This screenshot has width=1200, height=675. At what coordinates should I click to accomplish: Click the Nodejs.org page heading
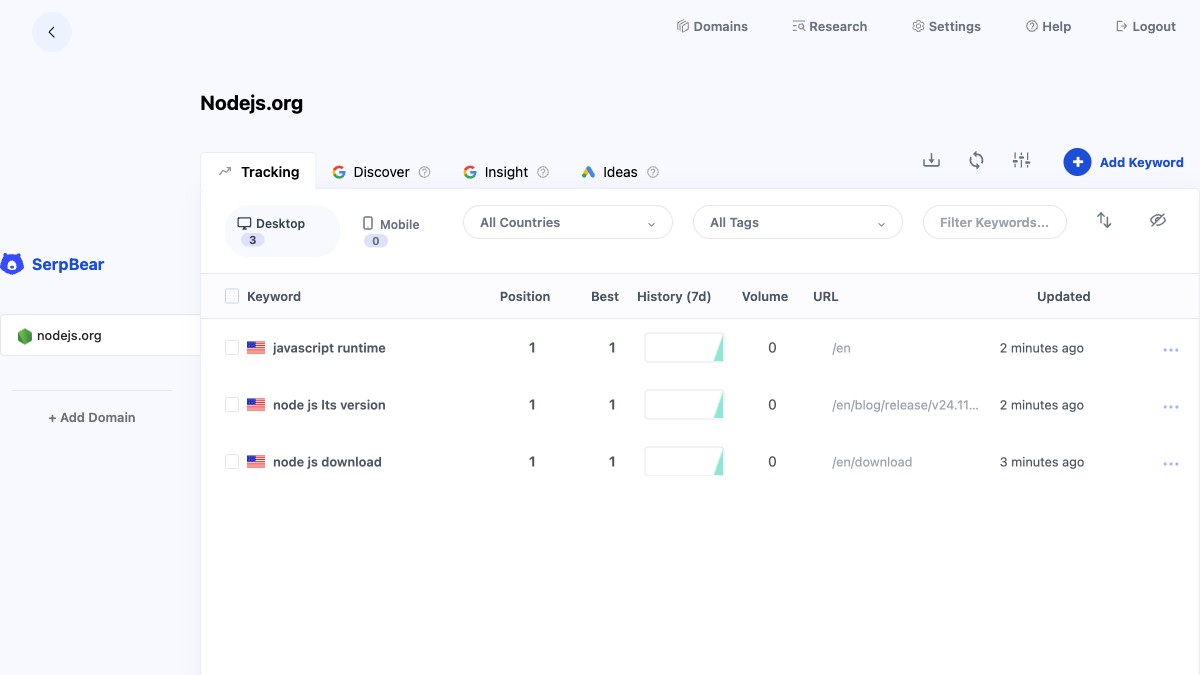(251, 103)
